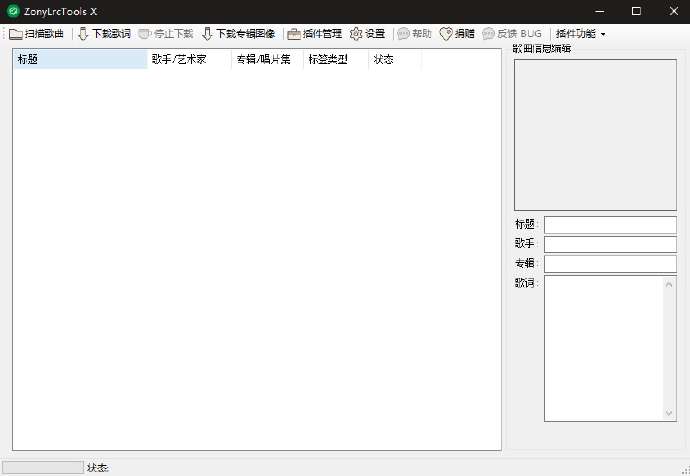Viewport: 690px width, 476px height.
Task: Sort by the 标题 column header
Action: [x=79, y=60]
